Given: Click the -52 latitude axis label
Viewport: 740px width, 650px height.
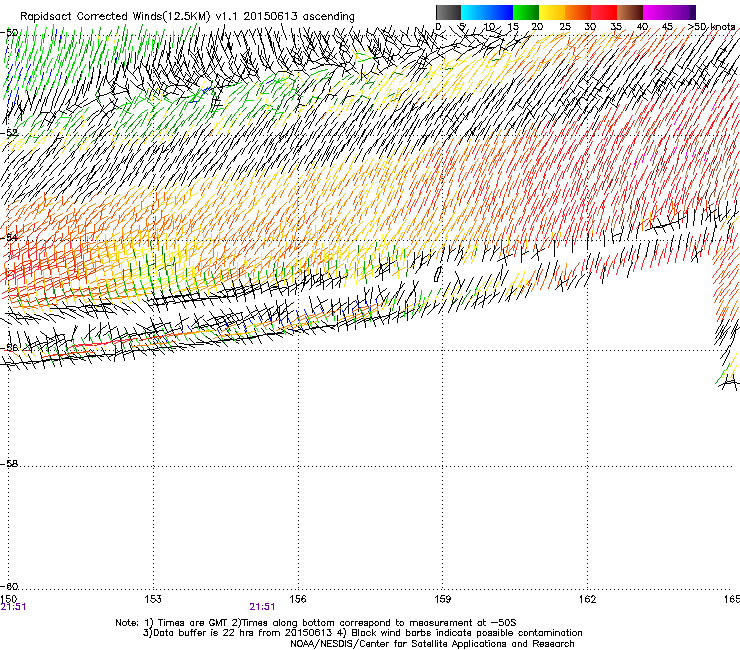Looking at the screenshot, I should [x=9, y=133].
